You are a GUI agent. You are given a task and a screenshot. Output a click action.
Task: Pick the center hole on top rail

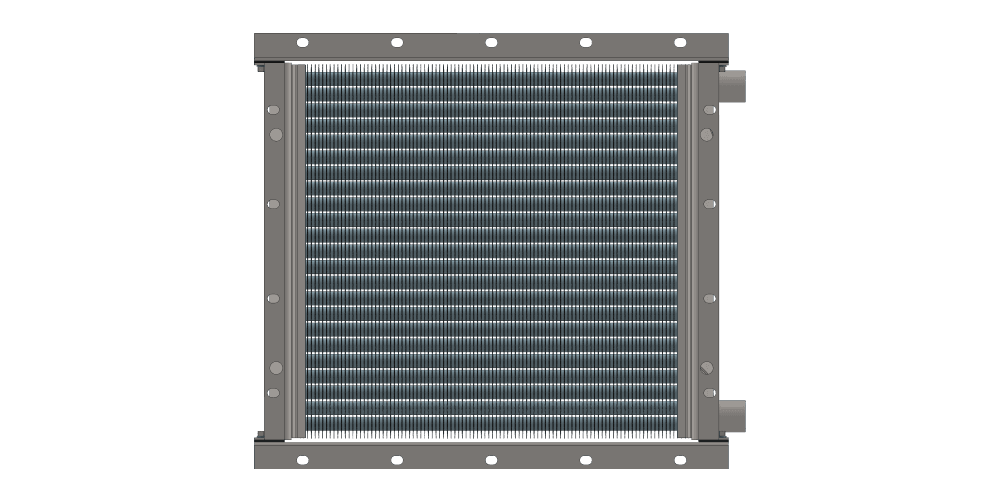[x=491, y=42]
